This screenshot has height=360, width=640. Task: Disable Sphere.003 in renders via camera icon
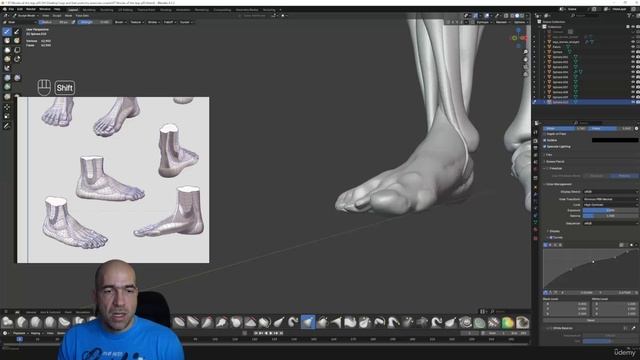click(x=638, y=67)
